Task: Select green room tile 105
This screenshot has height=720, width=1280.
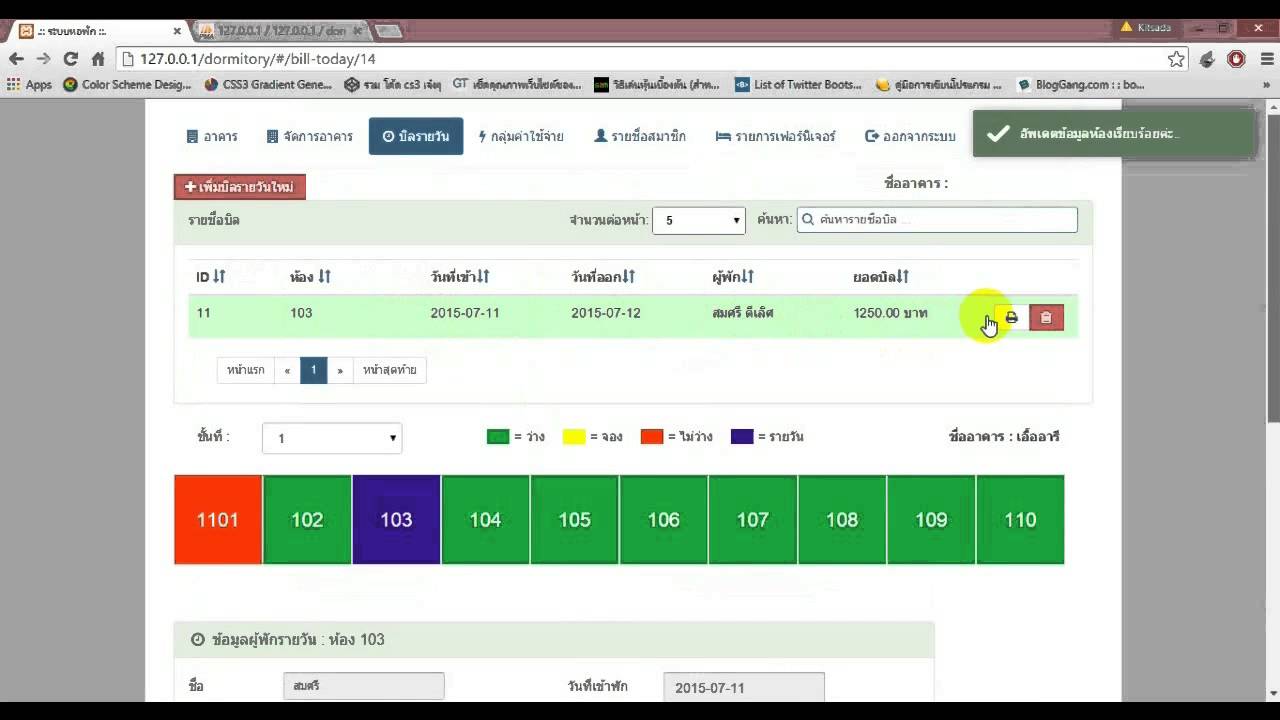Action: coord(574,520)
